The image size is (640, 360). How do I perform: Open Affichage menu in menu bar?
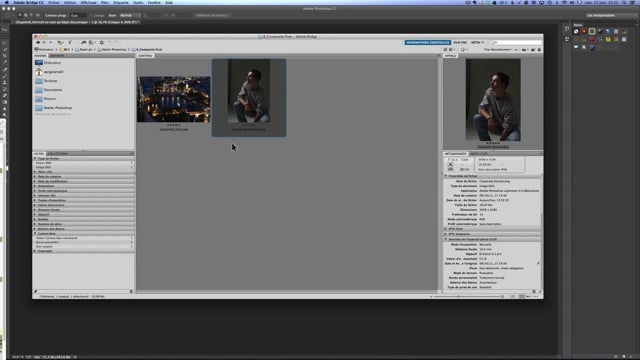(89, 2)
